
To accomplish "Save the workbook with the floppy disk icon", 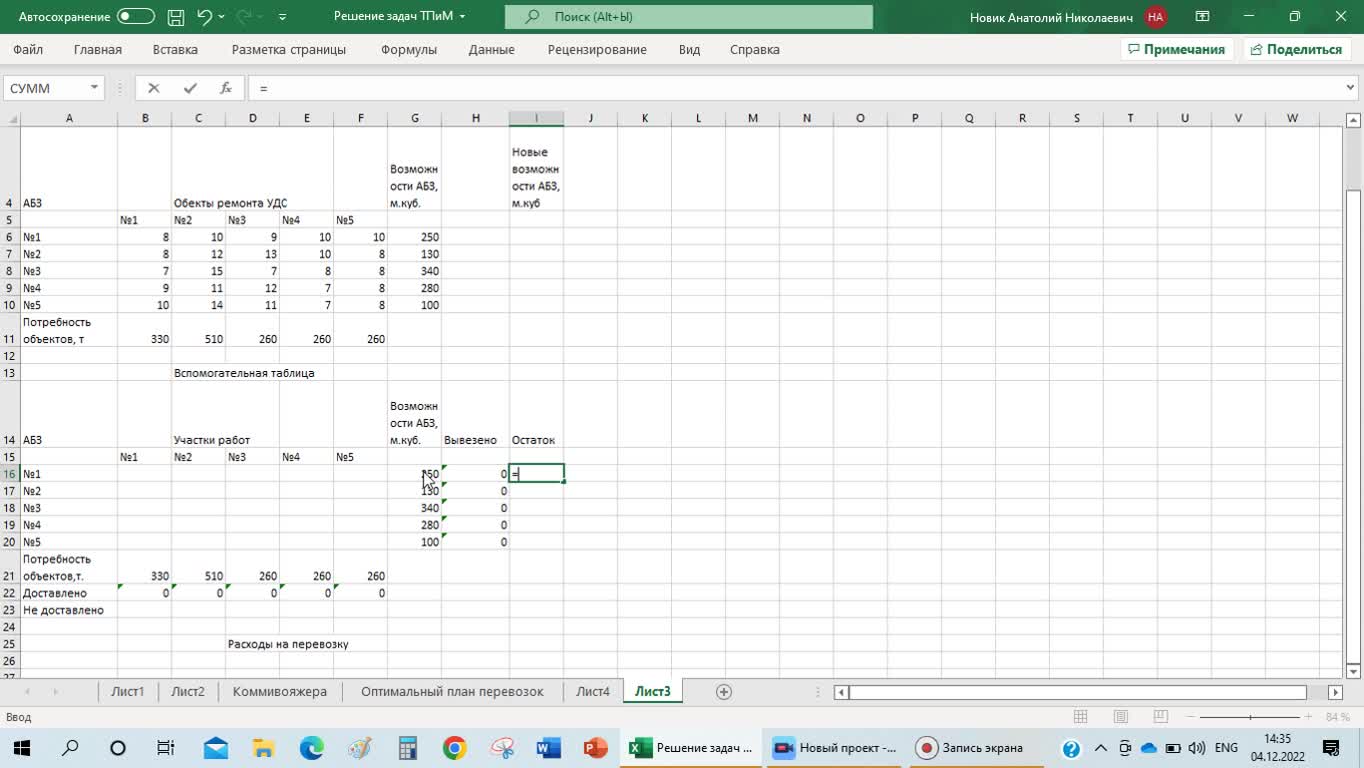I will (176, 17).
